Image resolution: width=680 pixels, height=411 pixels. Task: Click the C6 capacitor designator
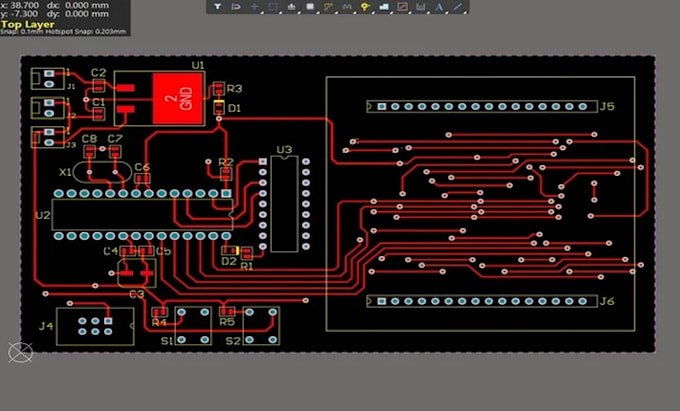(x=142, y=167)
